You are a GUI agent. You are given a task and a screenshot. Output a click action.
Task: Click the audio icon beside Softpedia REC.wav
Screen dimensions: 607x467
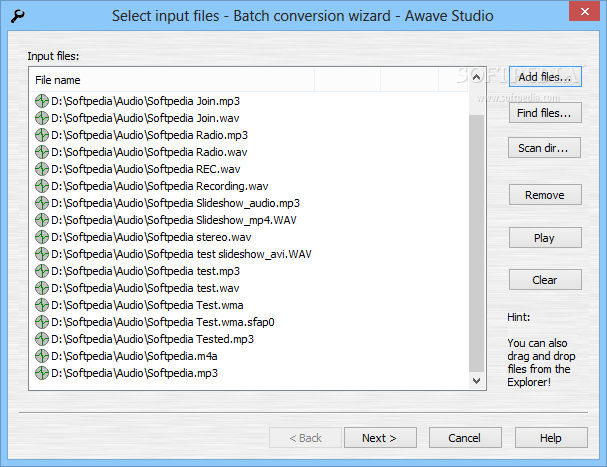click(41, 169)
